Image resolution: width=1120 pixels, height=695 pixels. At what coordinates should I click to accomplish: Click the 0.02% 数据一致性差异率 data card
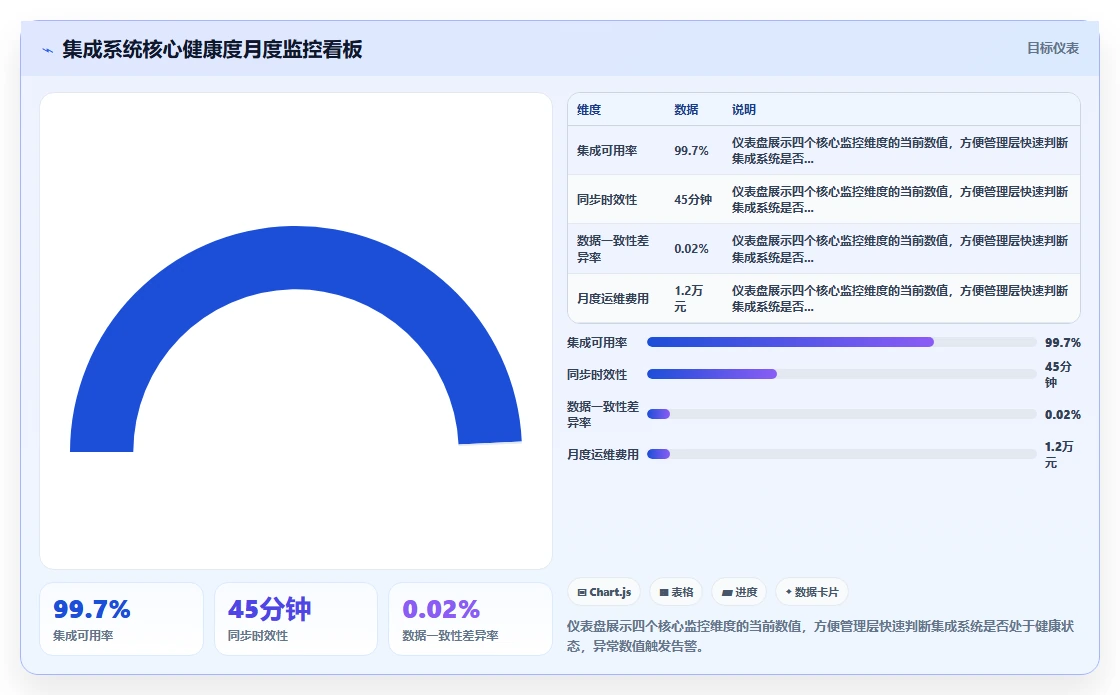click(x=470, y=619)
